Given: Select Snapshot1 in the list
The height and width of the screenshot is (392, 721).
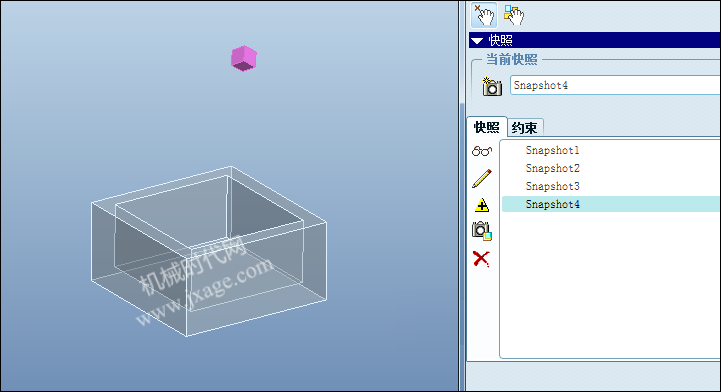Looking at the screenshot, I should point(552,150).
